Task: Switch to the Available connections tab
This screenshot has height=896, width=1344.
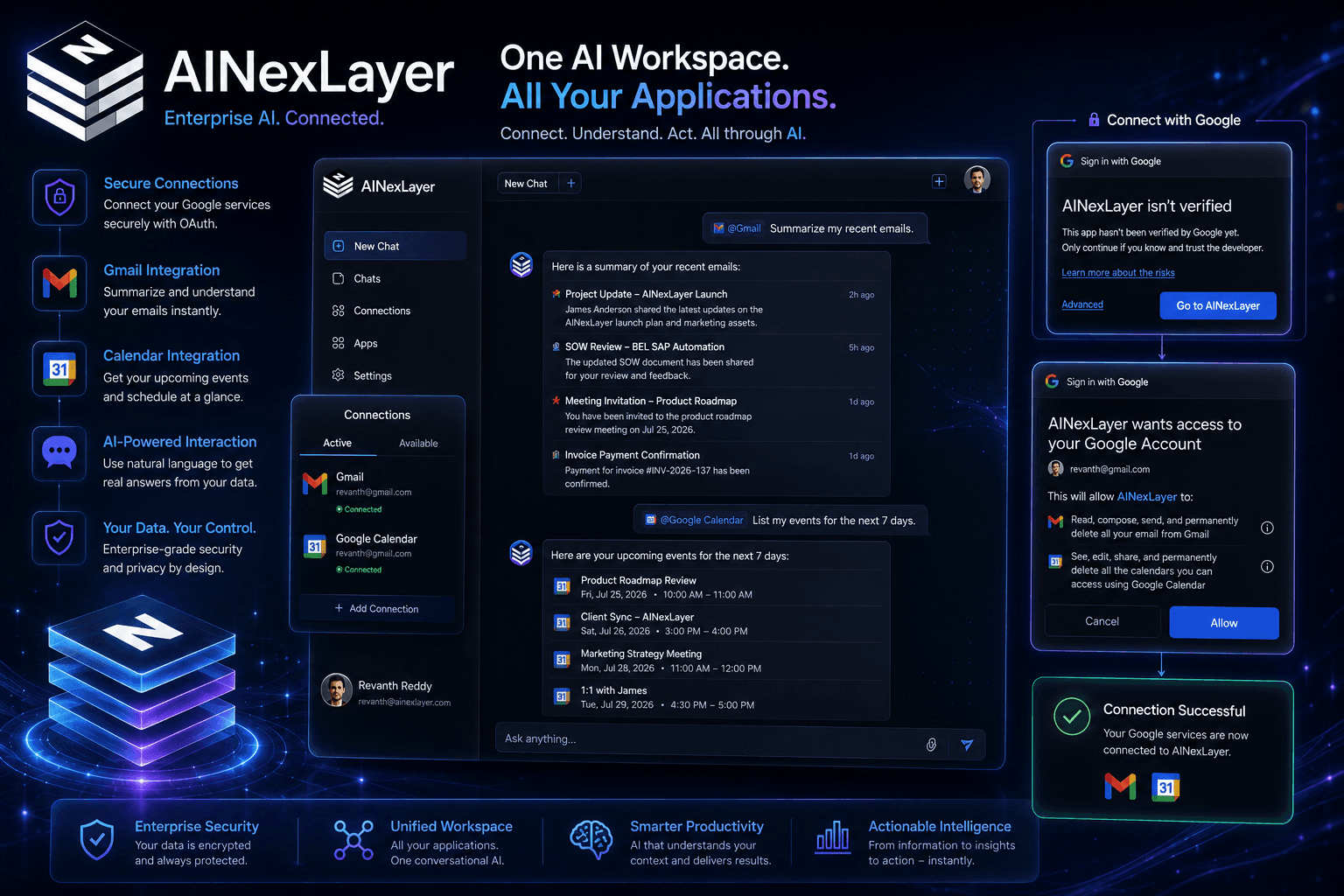Action: coord(418,443)
